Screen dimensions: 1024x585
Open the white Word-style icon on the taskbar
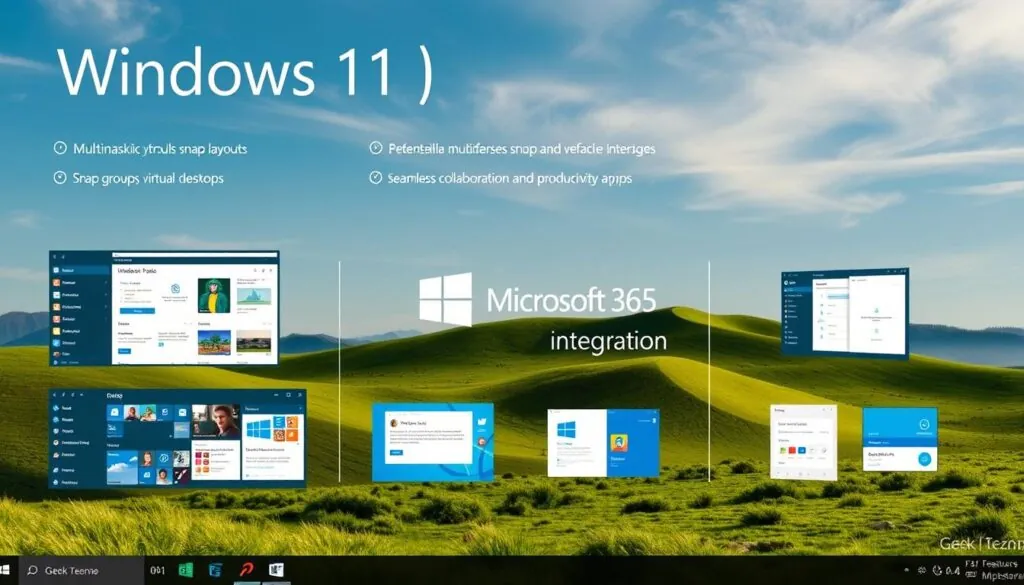(276, 570)
